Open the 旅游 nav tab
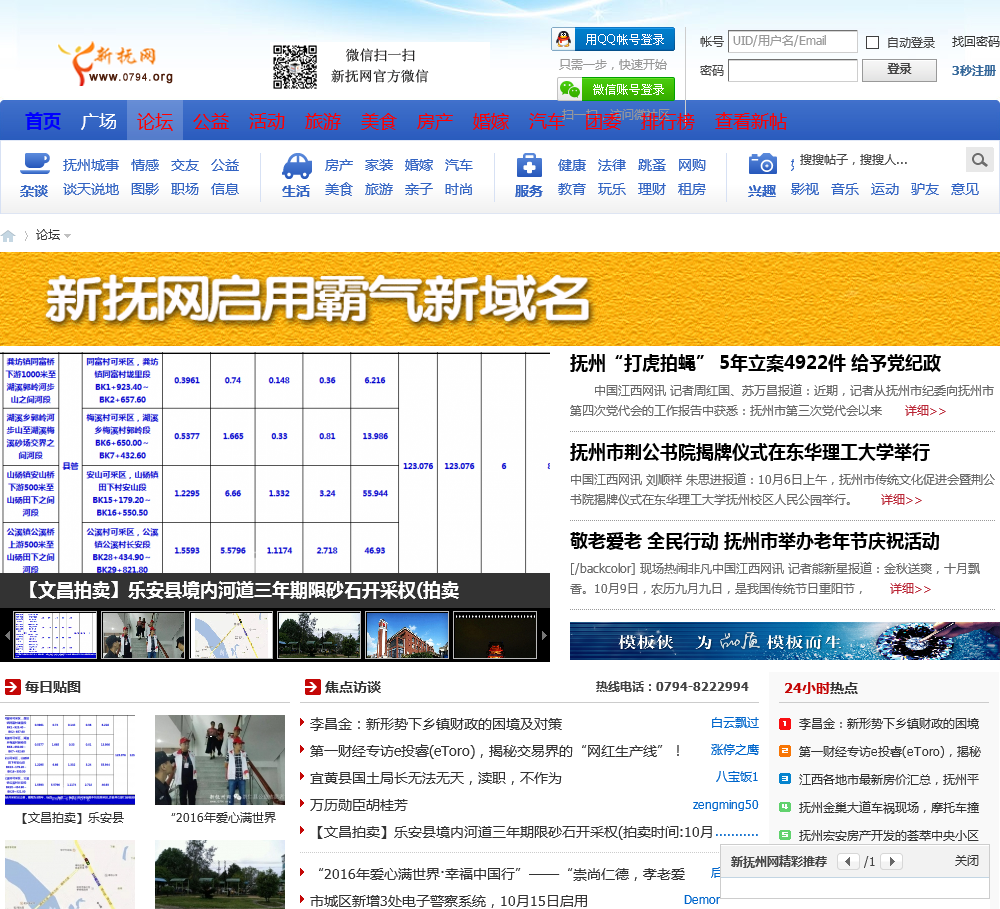Viewport: 1000px width, 909px height. (x=323, y=121)
